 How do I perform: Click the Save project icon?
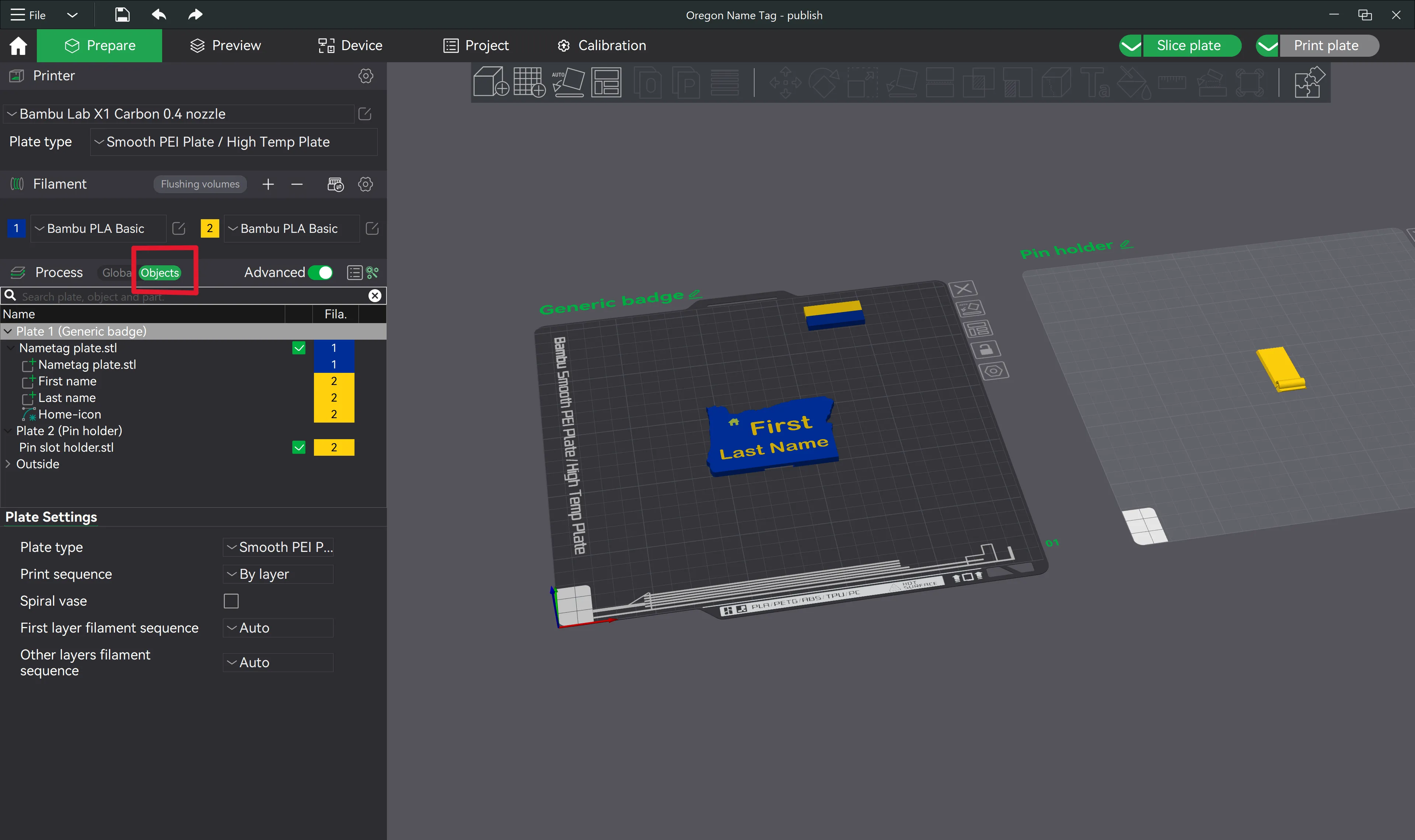tap(122, 15)
